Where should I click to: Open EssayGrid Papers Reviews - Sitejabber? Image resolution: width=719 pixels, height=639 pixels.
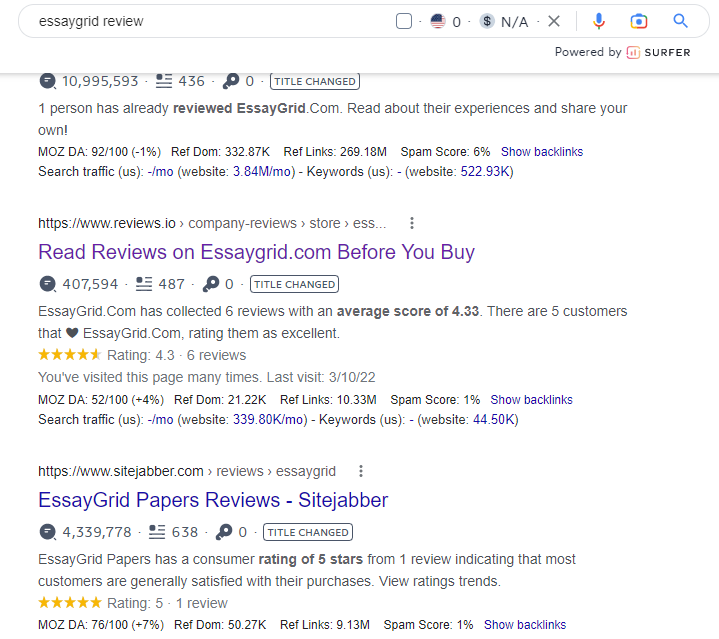click(x=213, y=500)
